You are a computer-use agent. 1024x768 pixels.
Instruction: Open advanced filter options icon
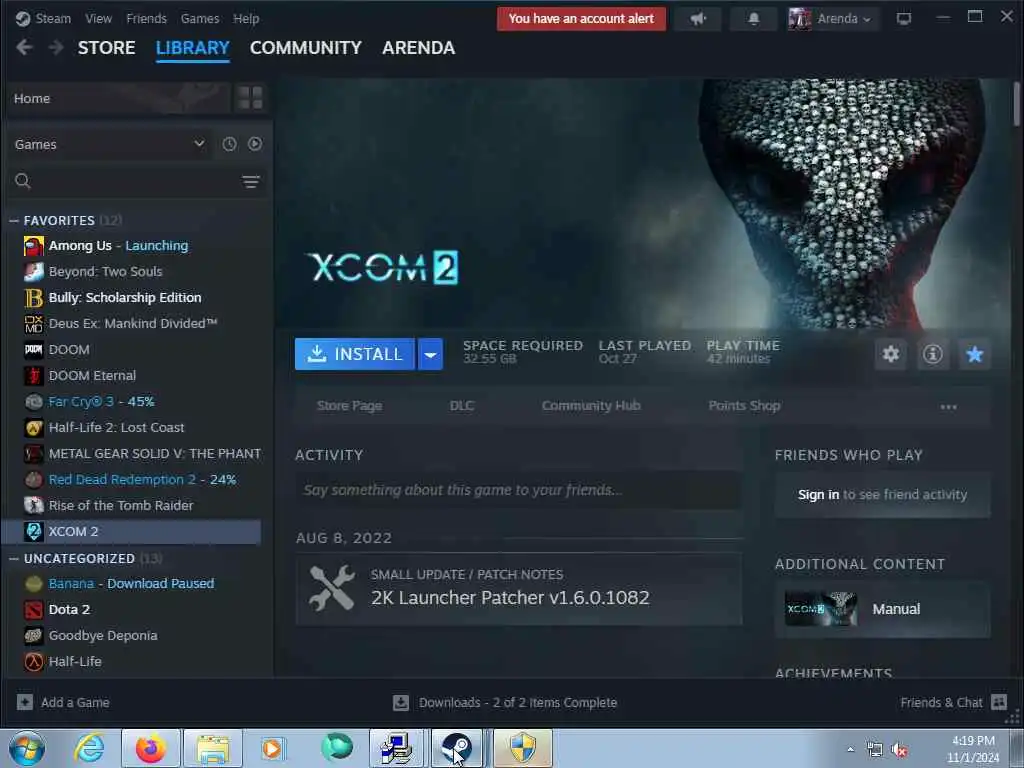coord(251,182)
